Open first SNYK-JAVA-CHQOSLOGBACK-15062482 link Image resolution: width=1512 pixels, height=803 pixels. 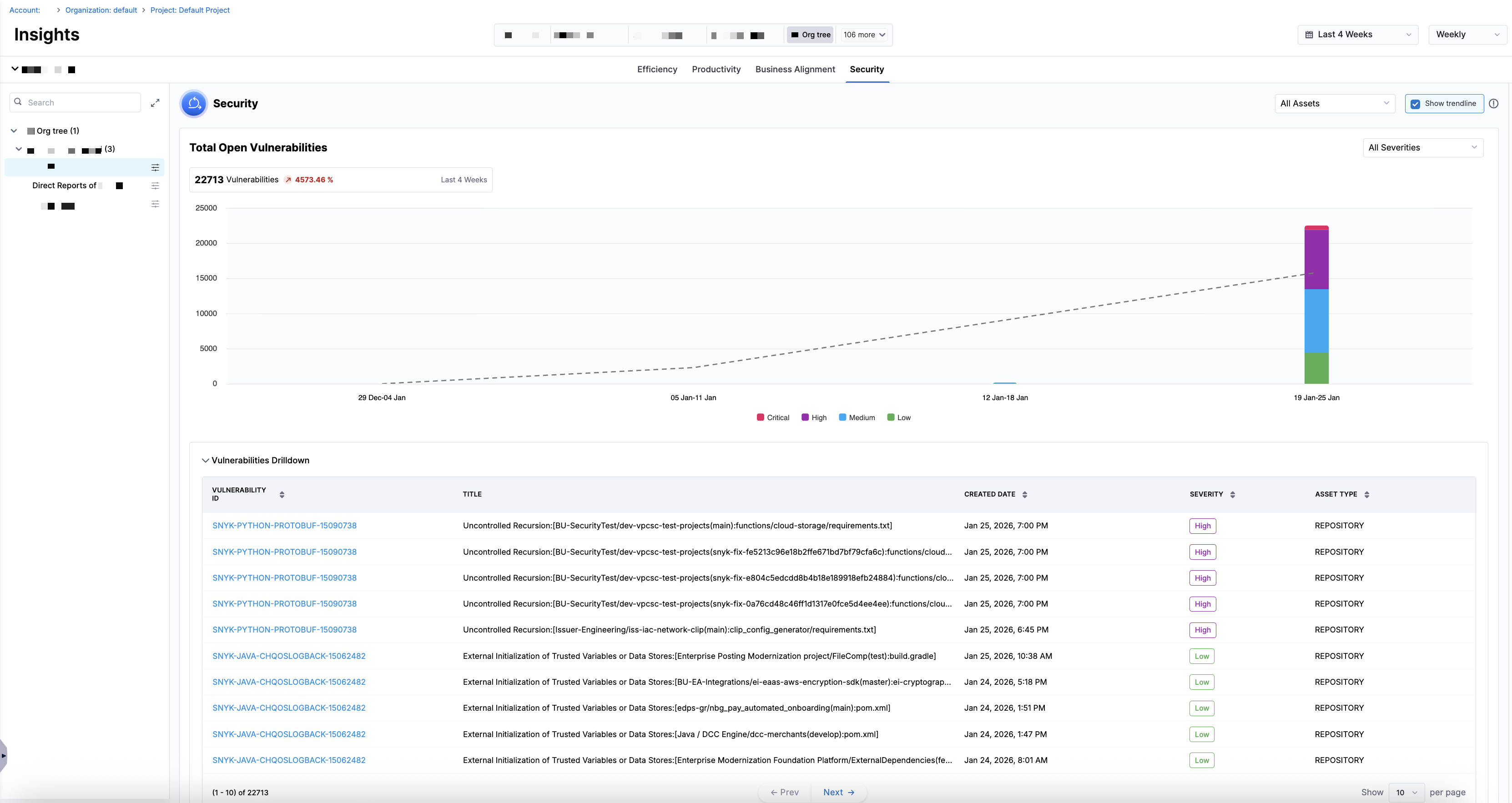tap(289, 656)
